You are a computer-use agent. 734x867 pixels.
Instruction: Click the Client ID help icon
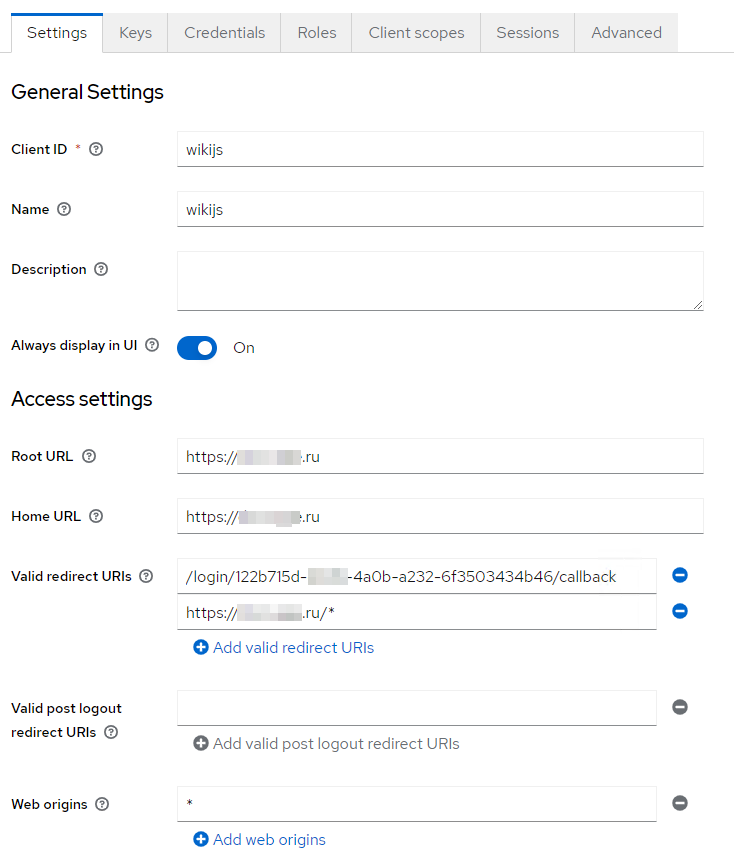click(96, 149)
